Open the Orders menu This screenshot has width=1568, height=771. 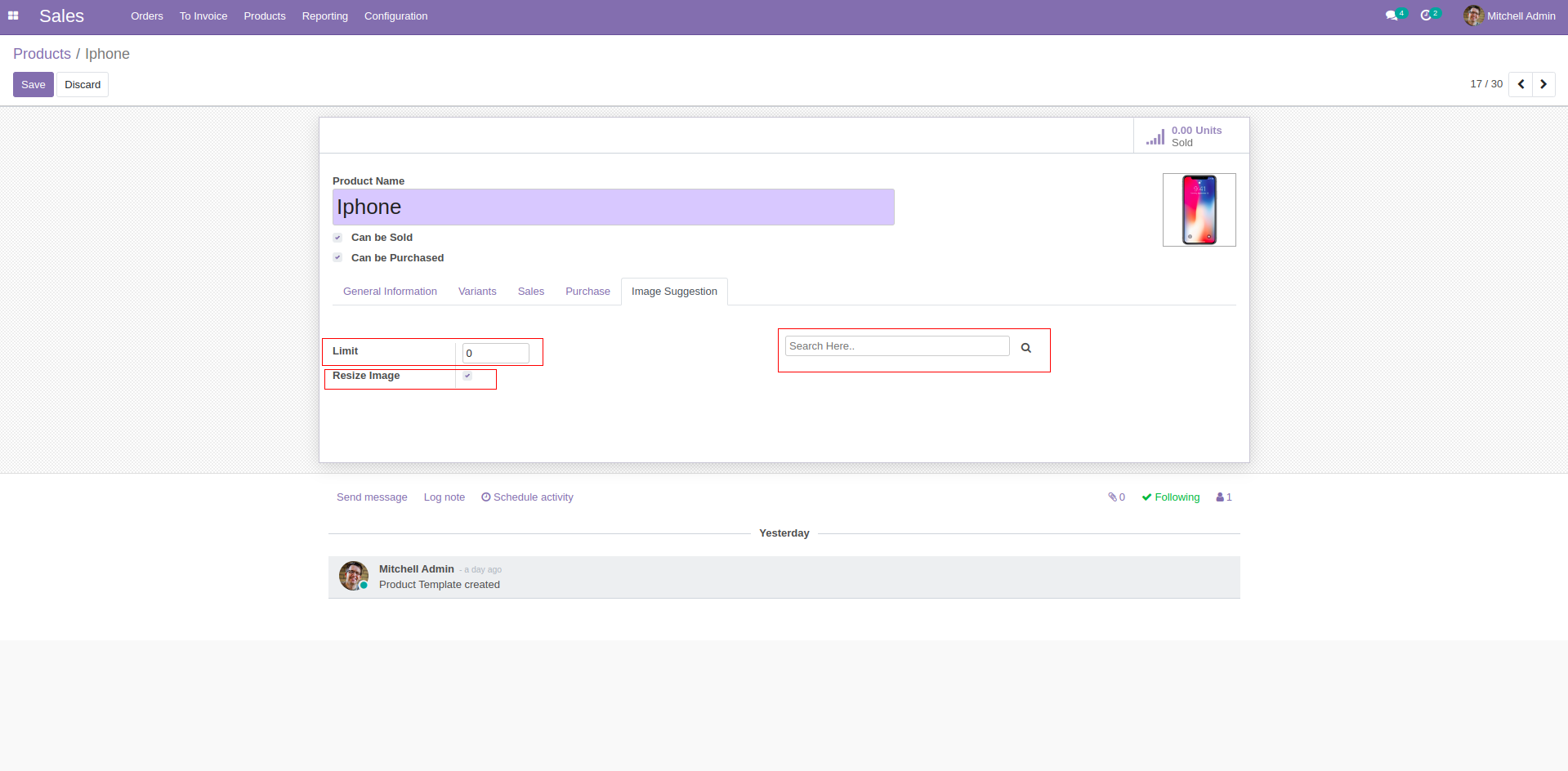(x=147, y=16)
